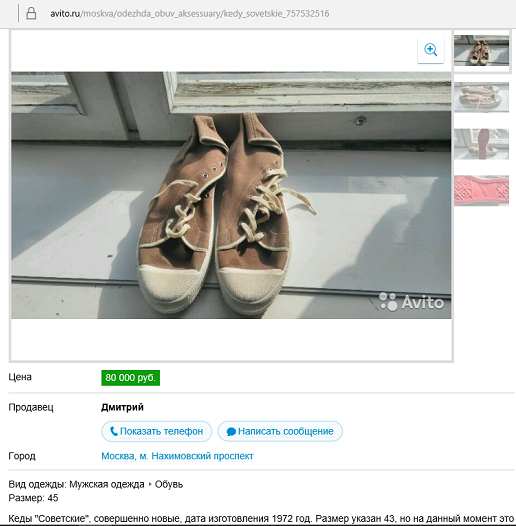
Task: Select second thumbnail of sneakers side view
Action: coord(481,97)
